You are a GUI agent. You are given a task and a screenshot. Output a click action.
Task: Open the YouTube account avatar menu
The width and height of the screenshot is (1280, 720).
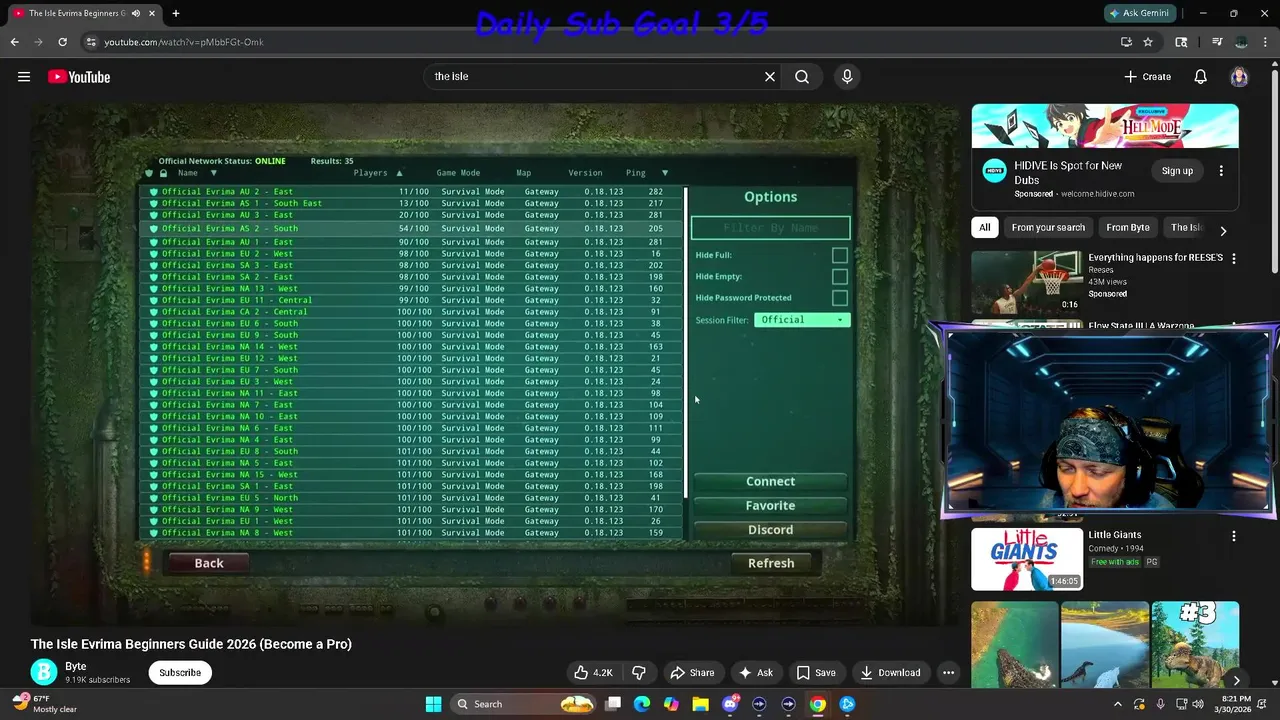1239,77
